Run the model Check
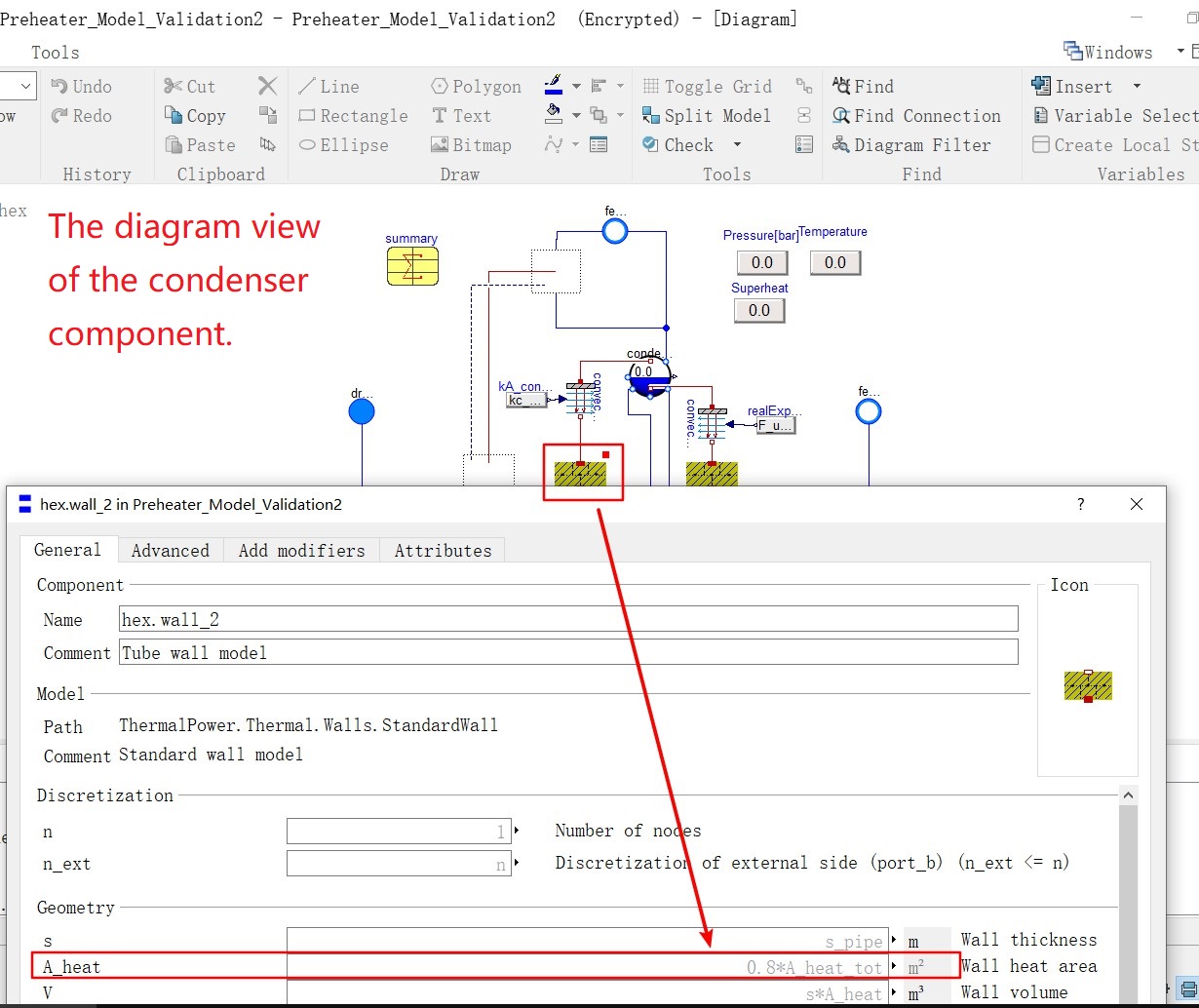 [678, 145]
